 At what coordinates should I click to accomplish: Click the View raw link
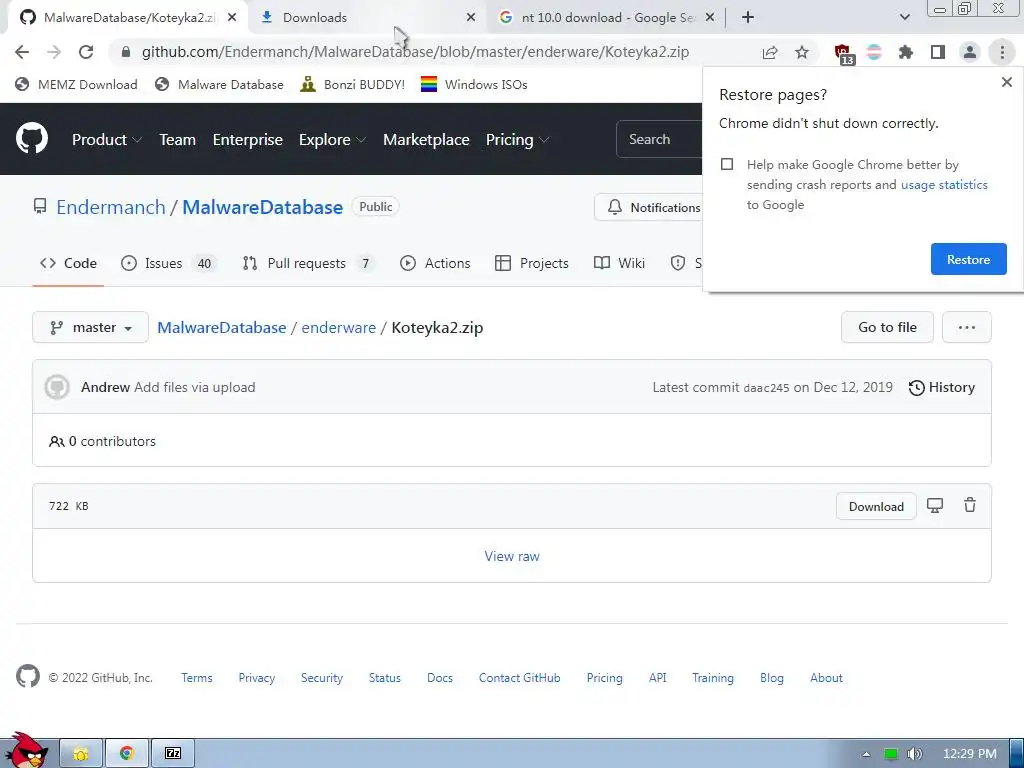[x=512, y=556]
